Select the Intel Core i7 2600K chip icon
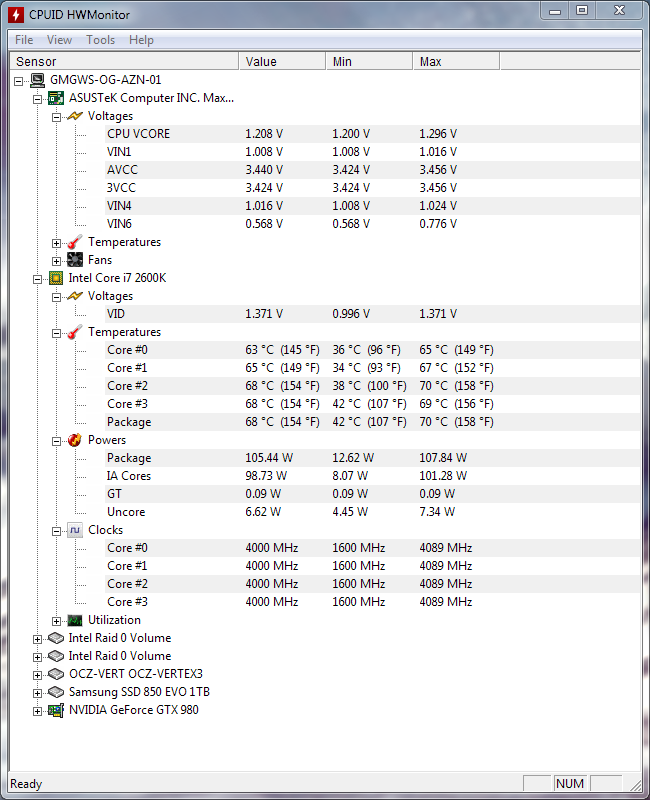 pos(56,278)
